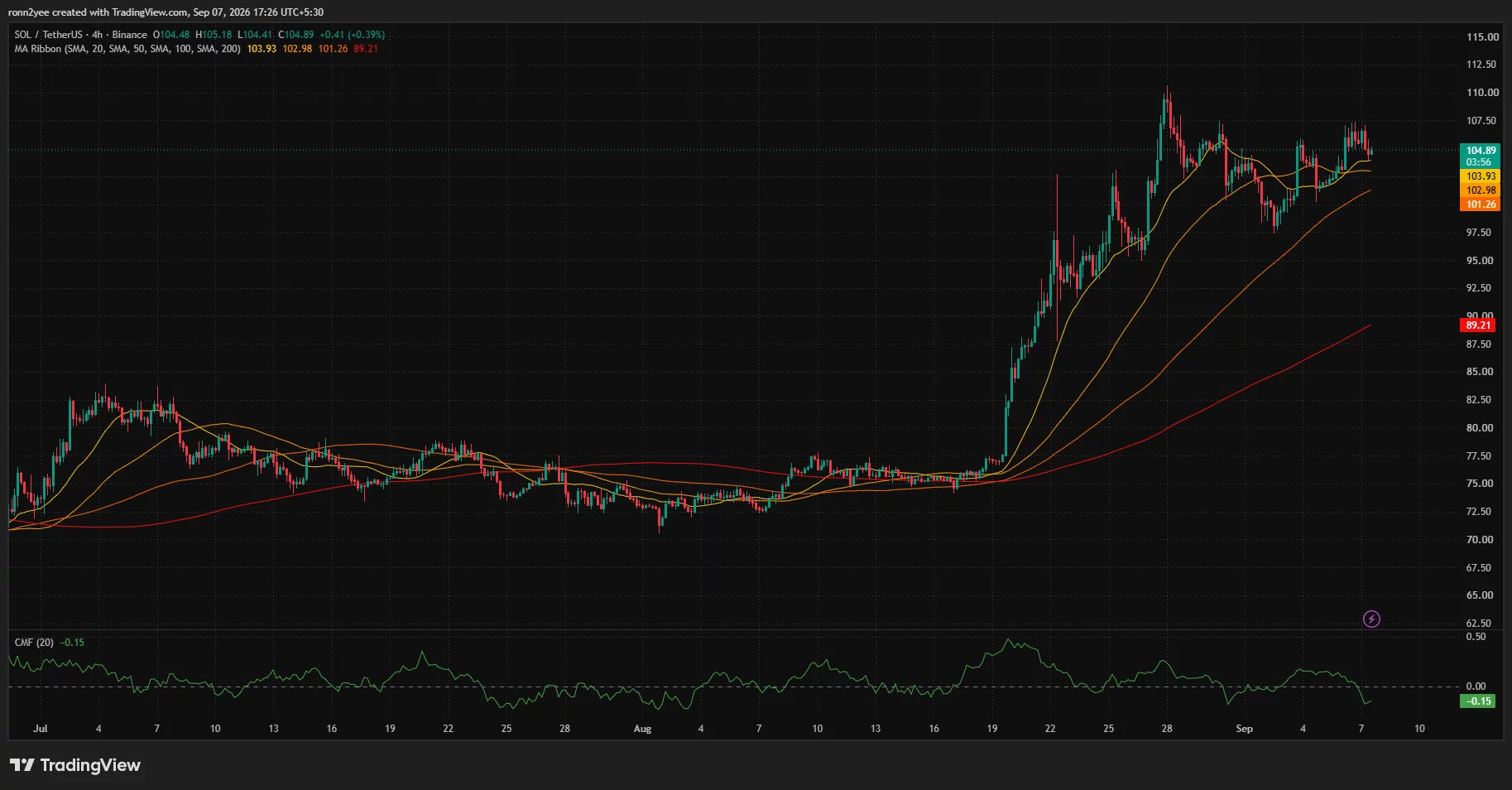This screenshot has width=1512, height=790.
Task: Click the 101.26 value in the MA Ribbon legend
Action: pos(333,49)
